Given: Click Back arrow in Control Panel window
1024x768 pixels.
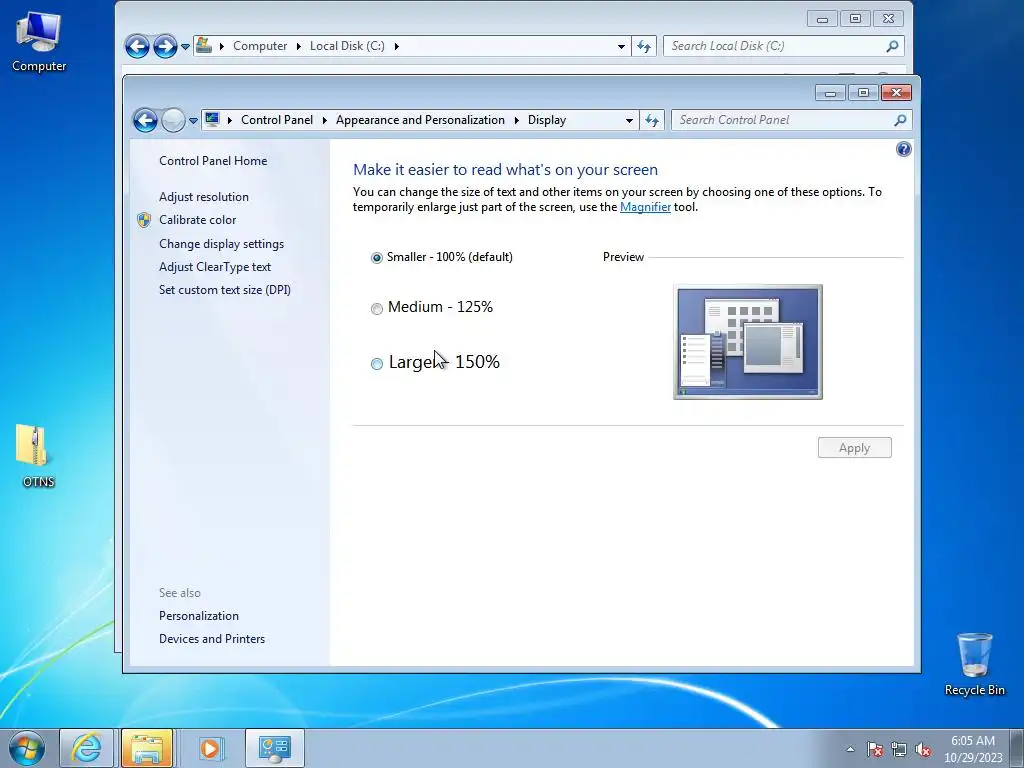Looking at the screenshot, I should click(145, 120).
